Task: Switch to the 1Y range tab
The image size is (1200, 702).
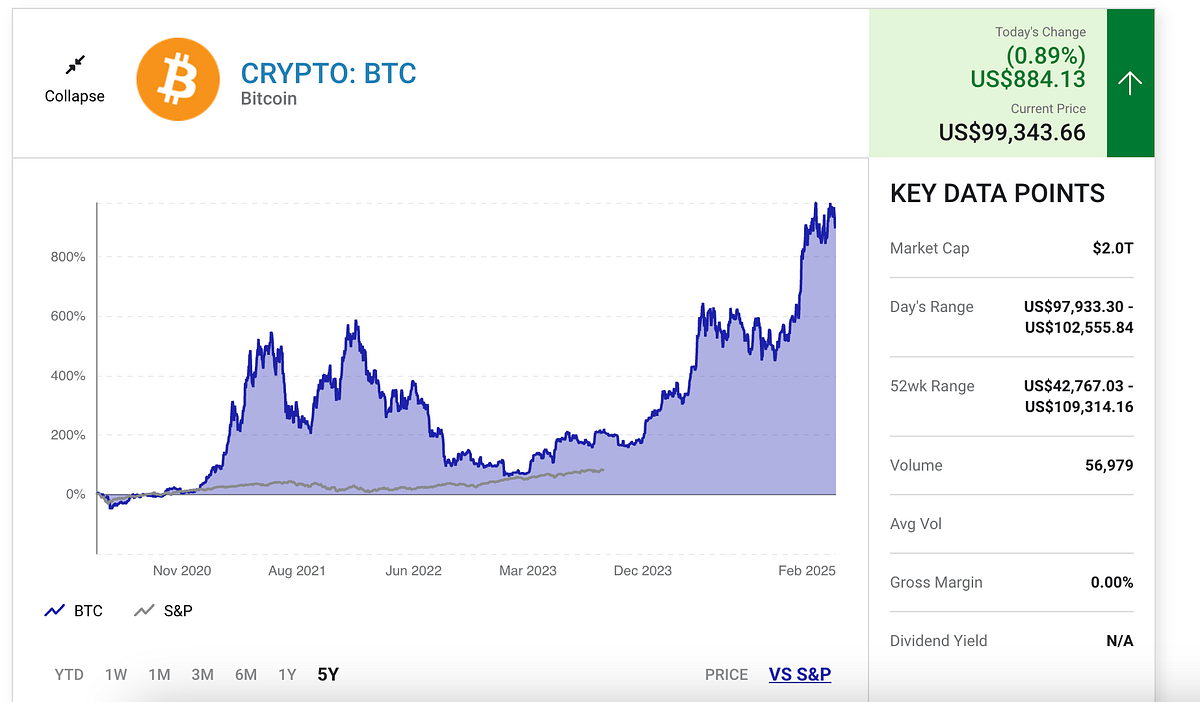Action: tap(287, 674)
